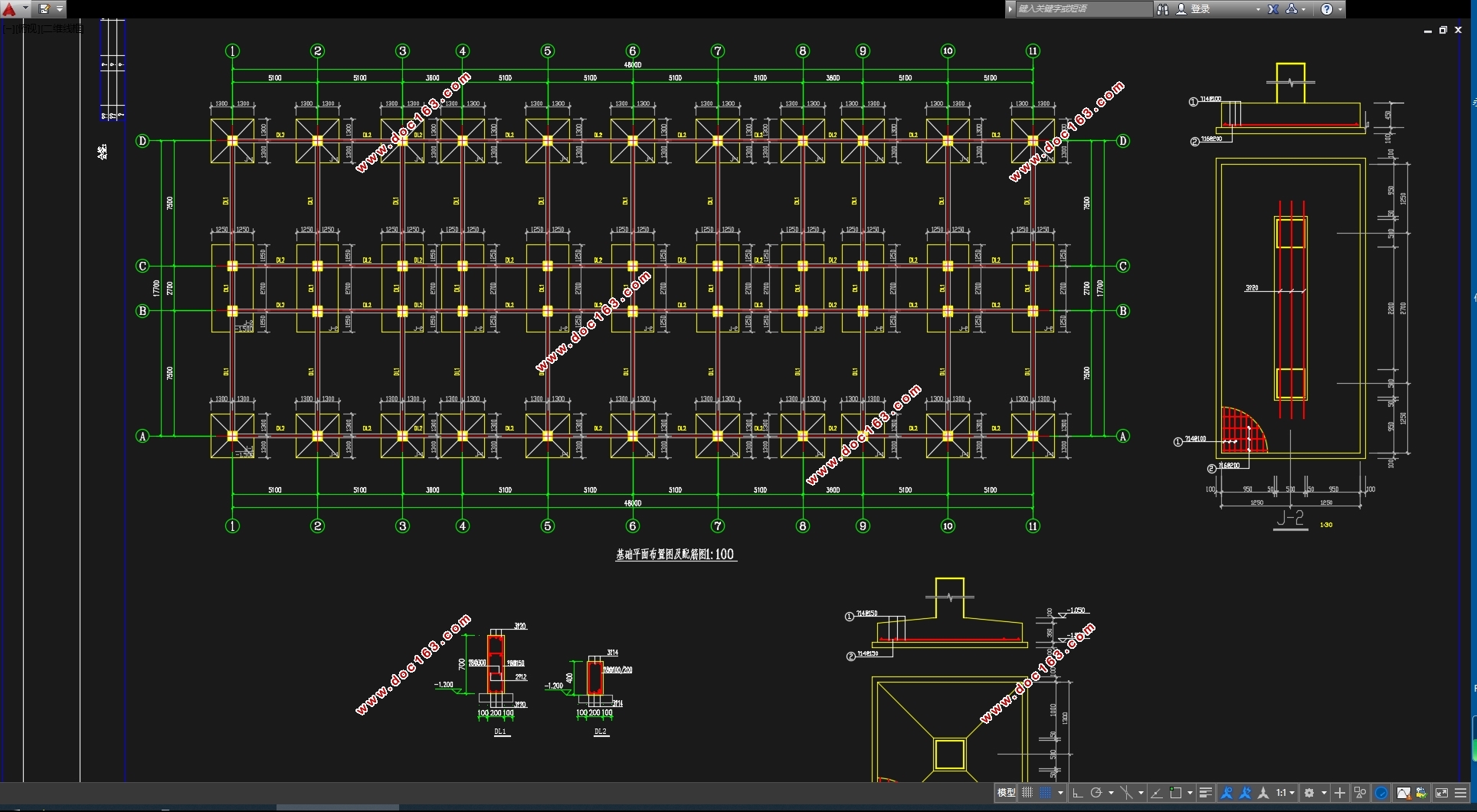
Task: Click the workspace switching gear icon
Action: 1309,793
